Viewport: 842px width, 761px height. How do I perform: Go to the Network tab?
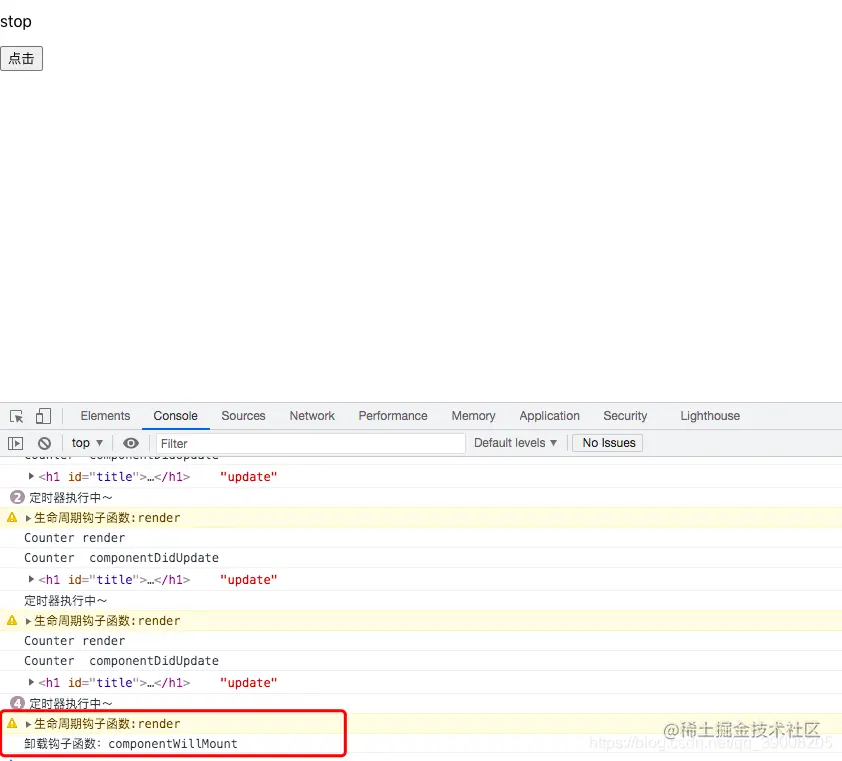pos(312,416)
